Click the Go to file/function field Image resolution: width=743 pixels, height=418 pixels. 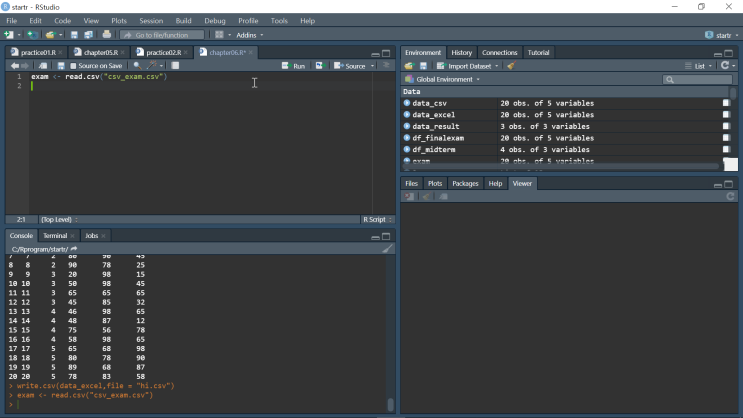point(162,35)
